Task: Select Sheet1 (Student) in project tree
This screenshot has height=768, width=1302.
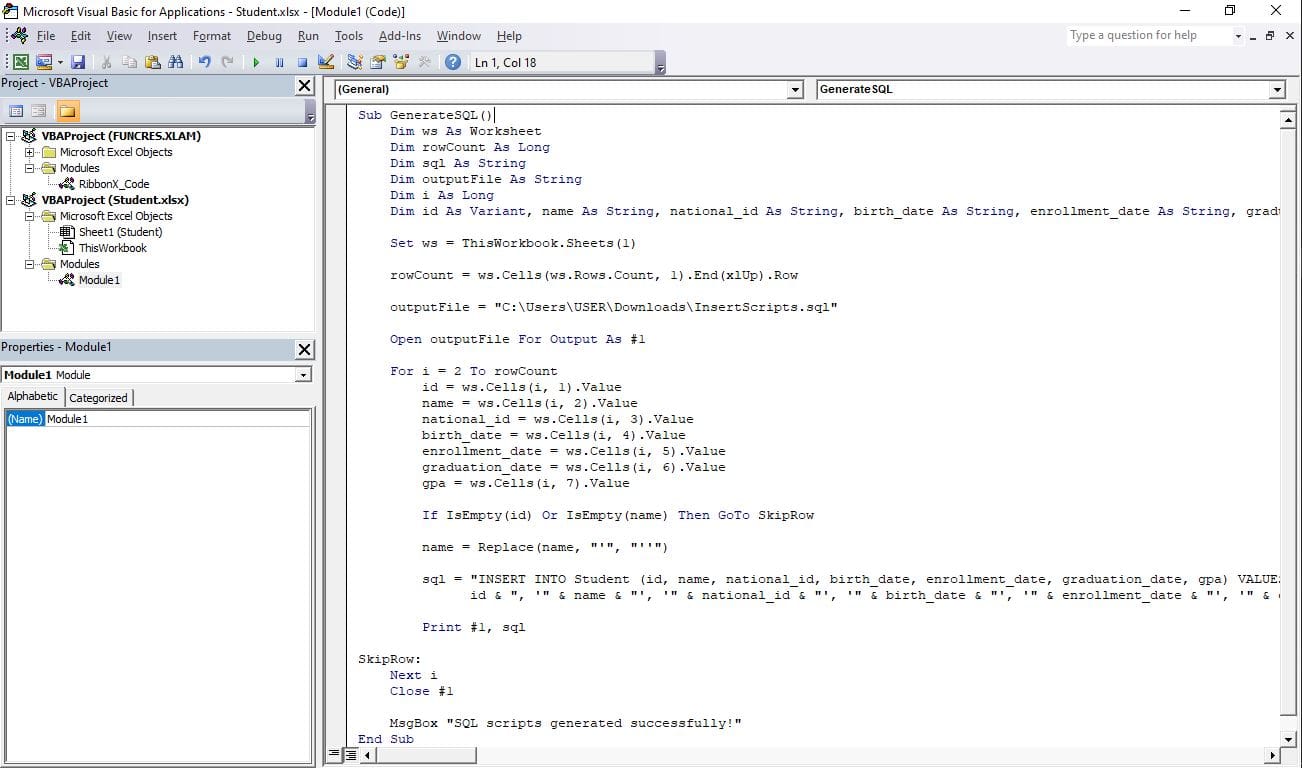Action: [120, 232]
